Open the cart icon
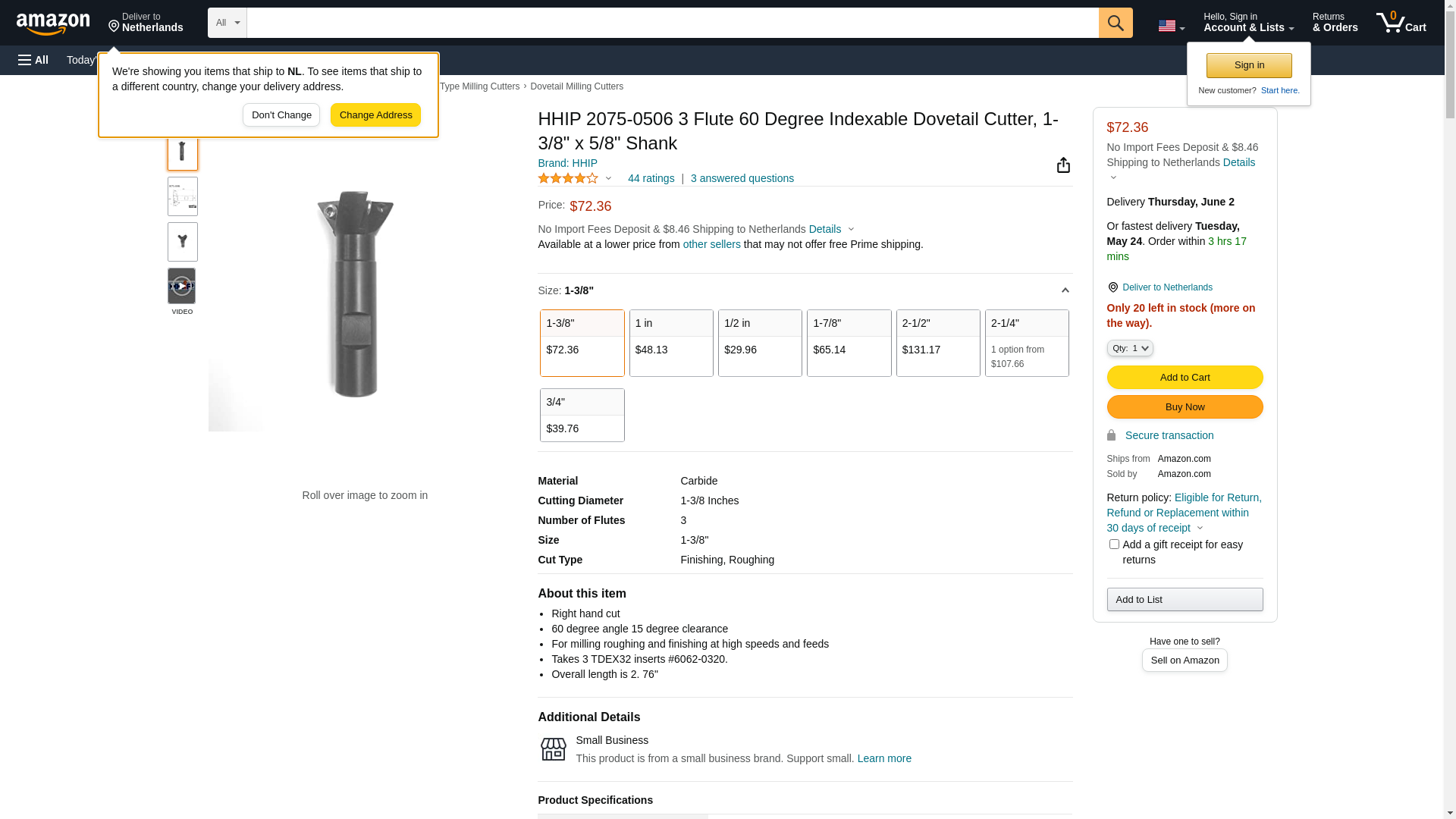Image resolution: width=1456 pixels, height=819 pixels. pos(1401,23)
